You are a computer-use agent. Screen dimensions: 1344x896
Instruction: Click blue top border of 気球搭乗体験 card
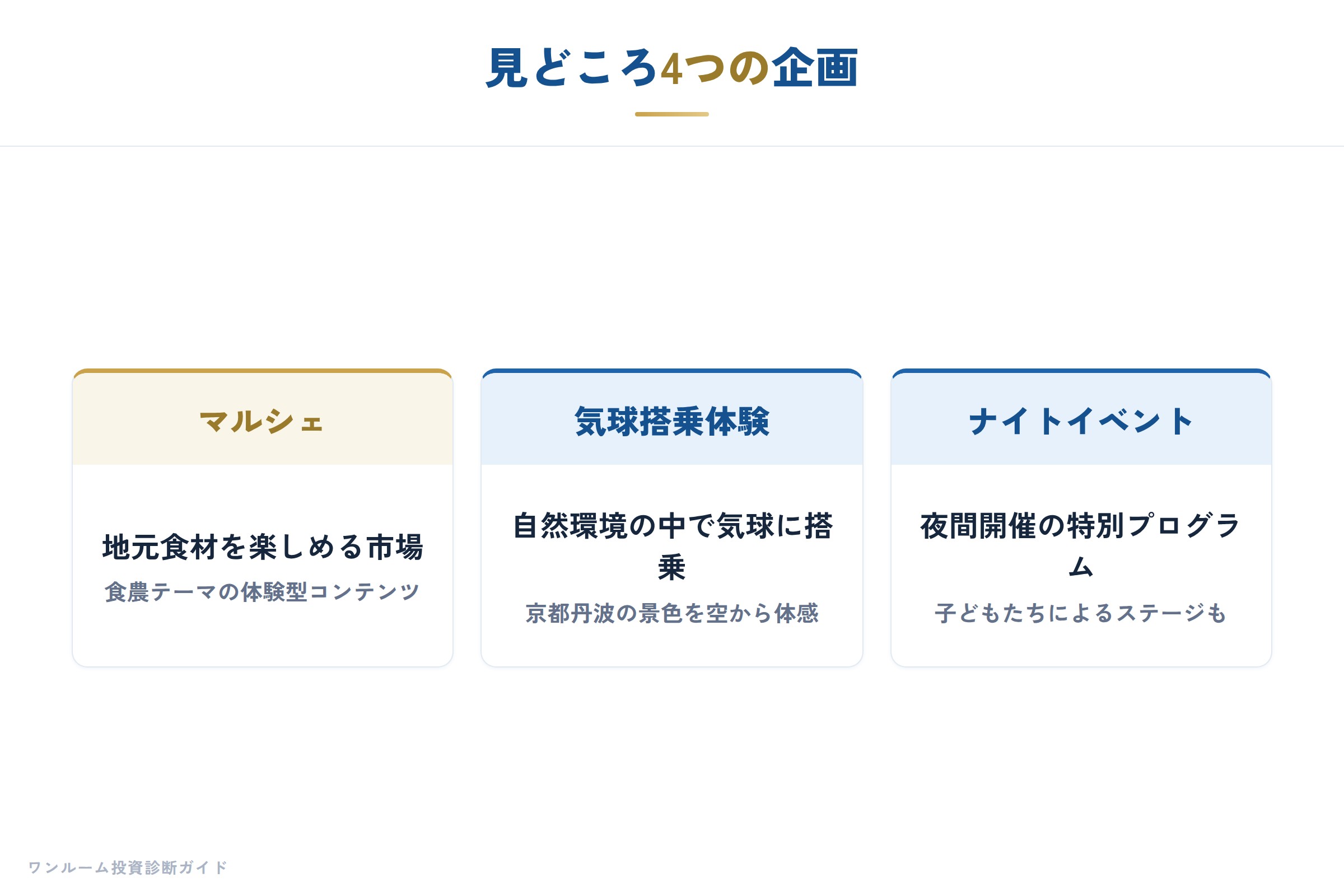[x=672, y=371]
